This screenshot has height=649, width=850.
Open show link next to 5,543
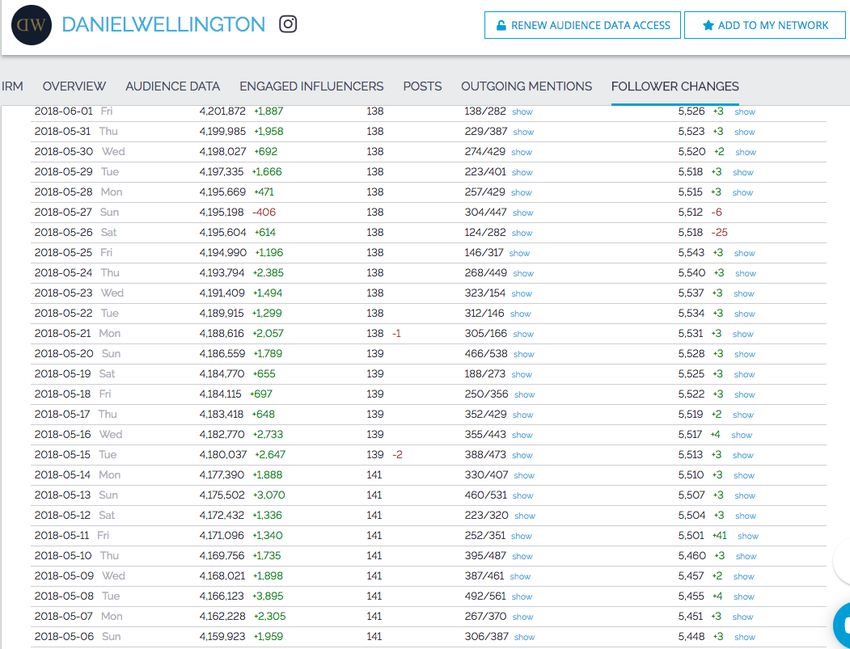745,253
